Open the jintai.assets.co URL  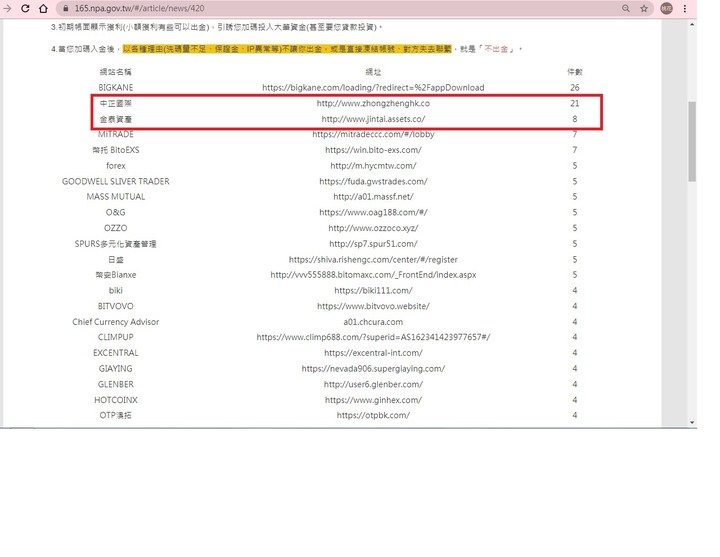[x=373, y=119]
